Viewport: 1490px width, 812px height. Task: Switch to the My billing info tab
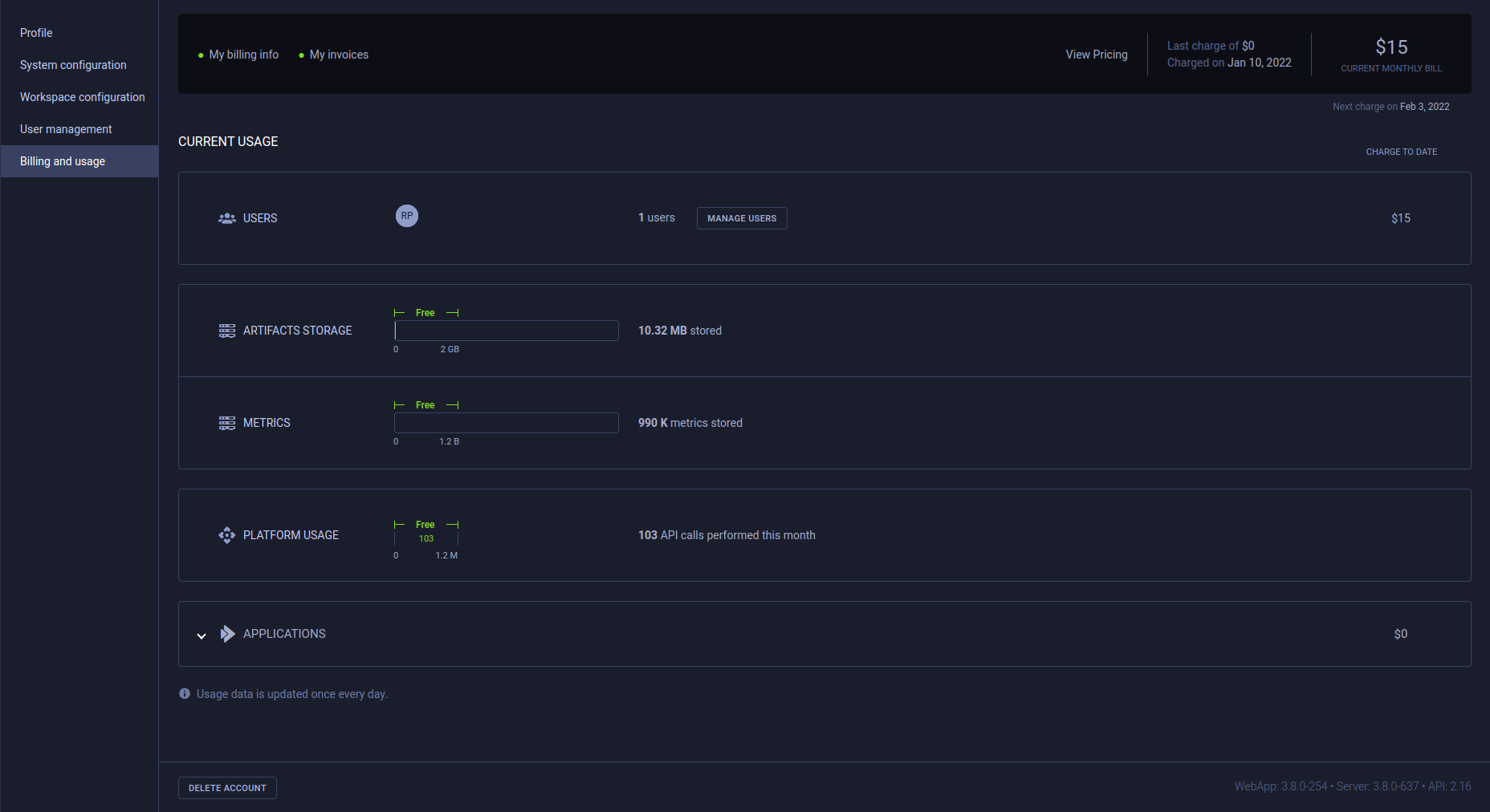[x=243, y=55]
